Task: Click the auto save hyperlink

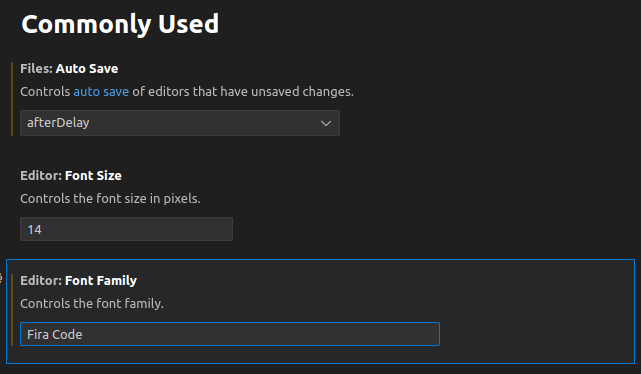Action: coord(101,92)
